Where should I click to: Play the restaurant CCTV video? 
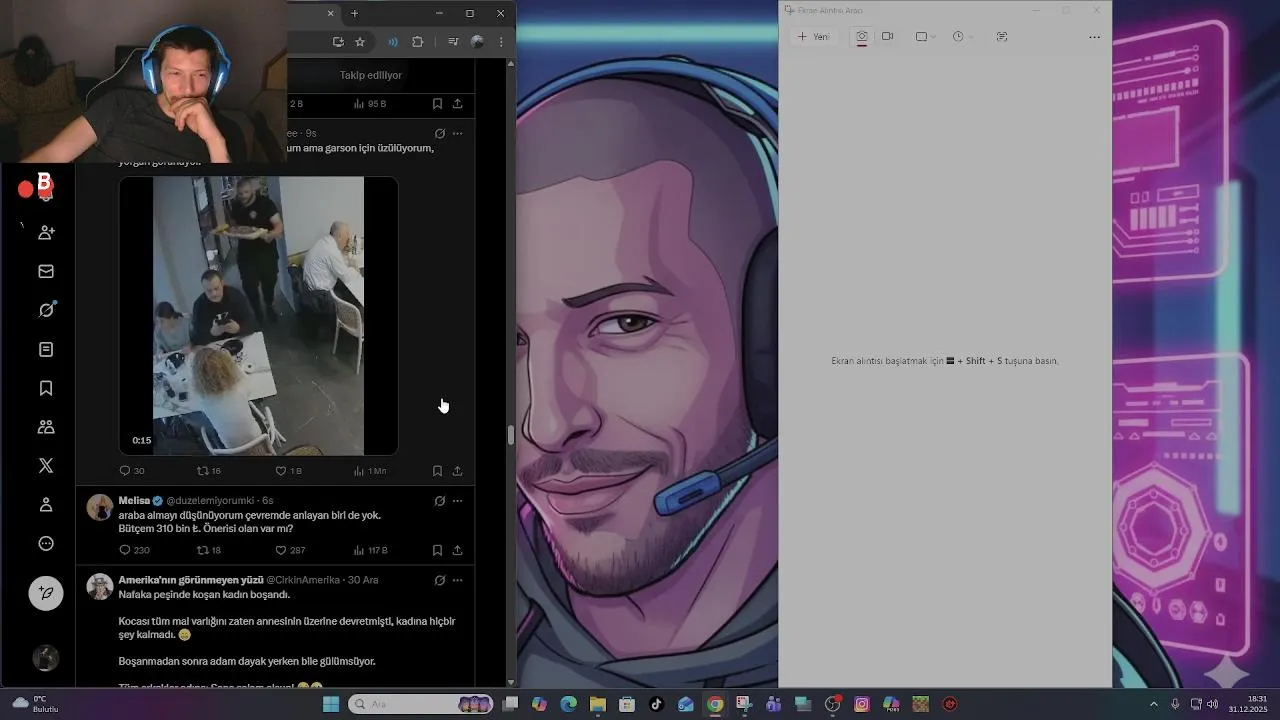(x=258, y=316)
